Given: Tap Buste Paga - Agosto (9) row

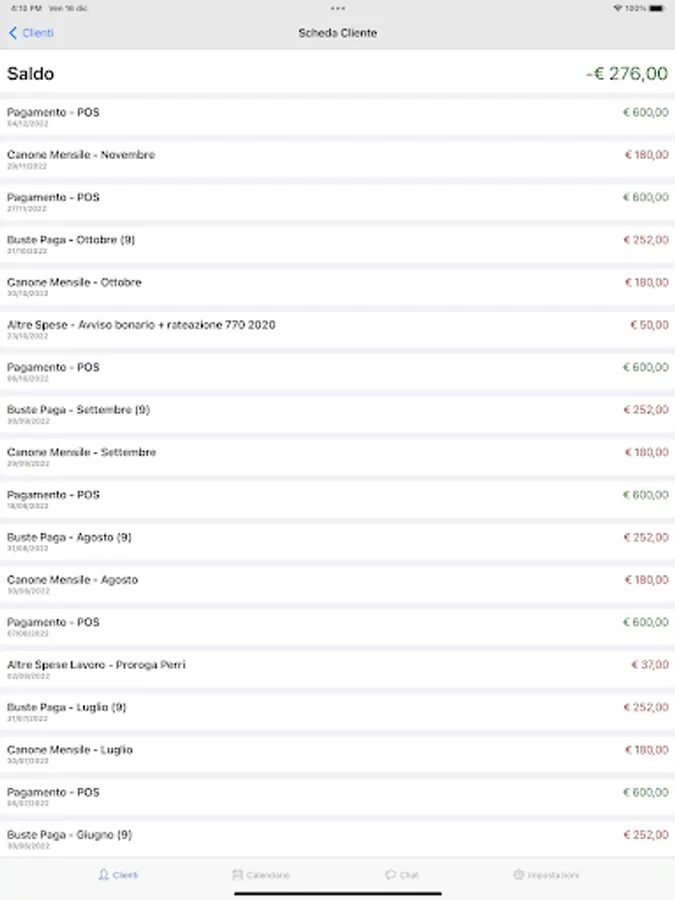Looking at the screenshot, I should click(x=69, y=538).
